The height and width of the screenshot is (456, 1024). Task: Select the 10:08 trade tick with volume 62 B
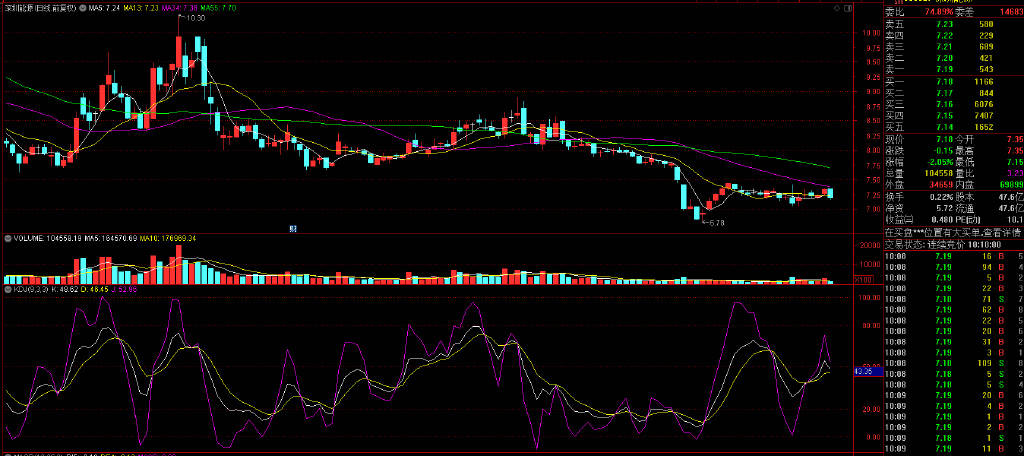tap(953, 309)
